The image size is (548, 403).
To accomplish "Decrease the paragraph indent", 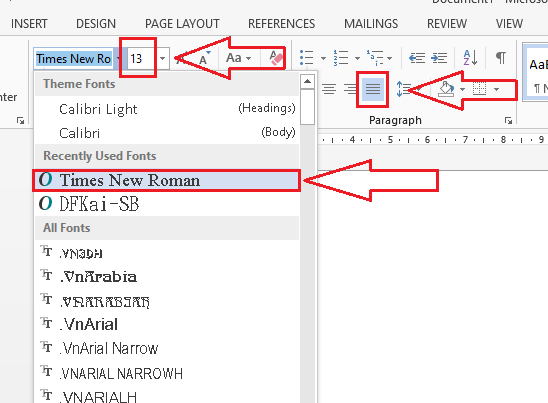I will point(417,58).
